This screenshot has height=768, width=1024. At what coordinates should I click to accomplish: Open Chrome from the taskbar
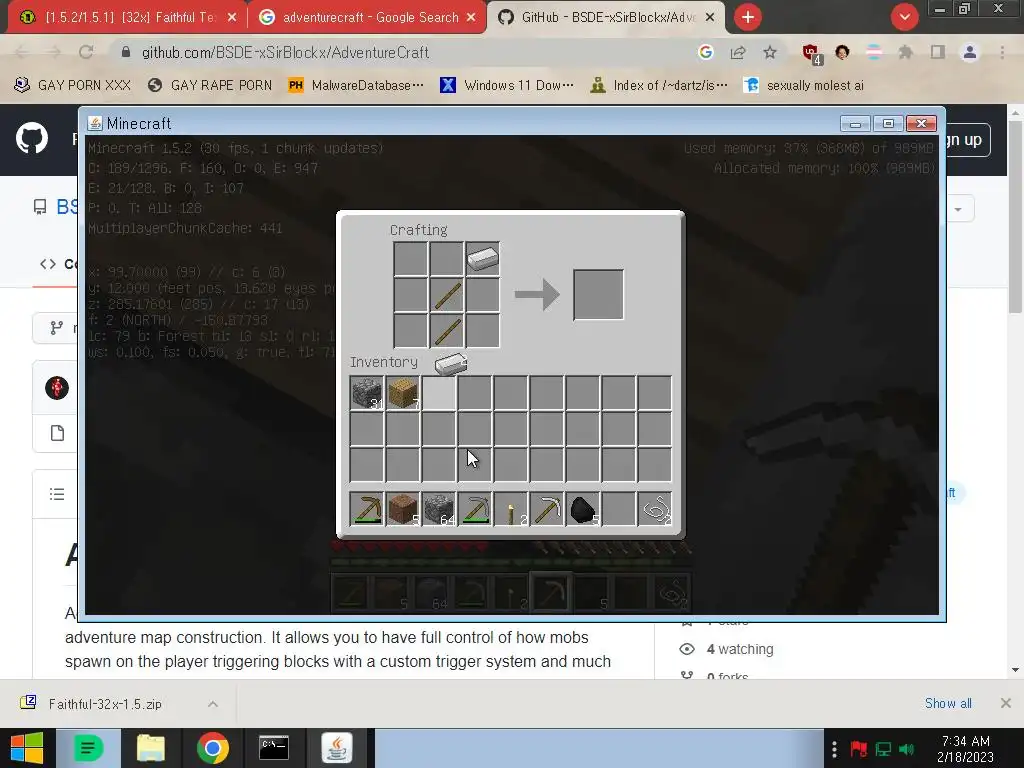pos(212,748)
